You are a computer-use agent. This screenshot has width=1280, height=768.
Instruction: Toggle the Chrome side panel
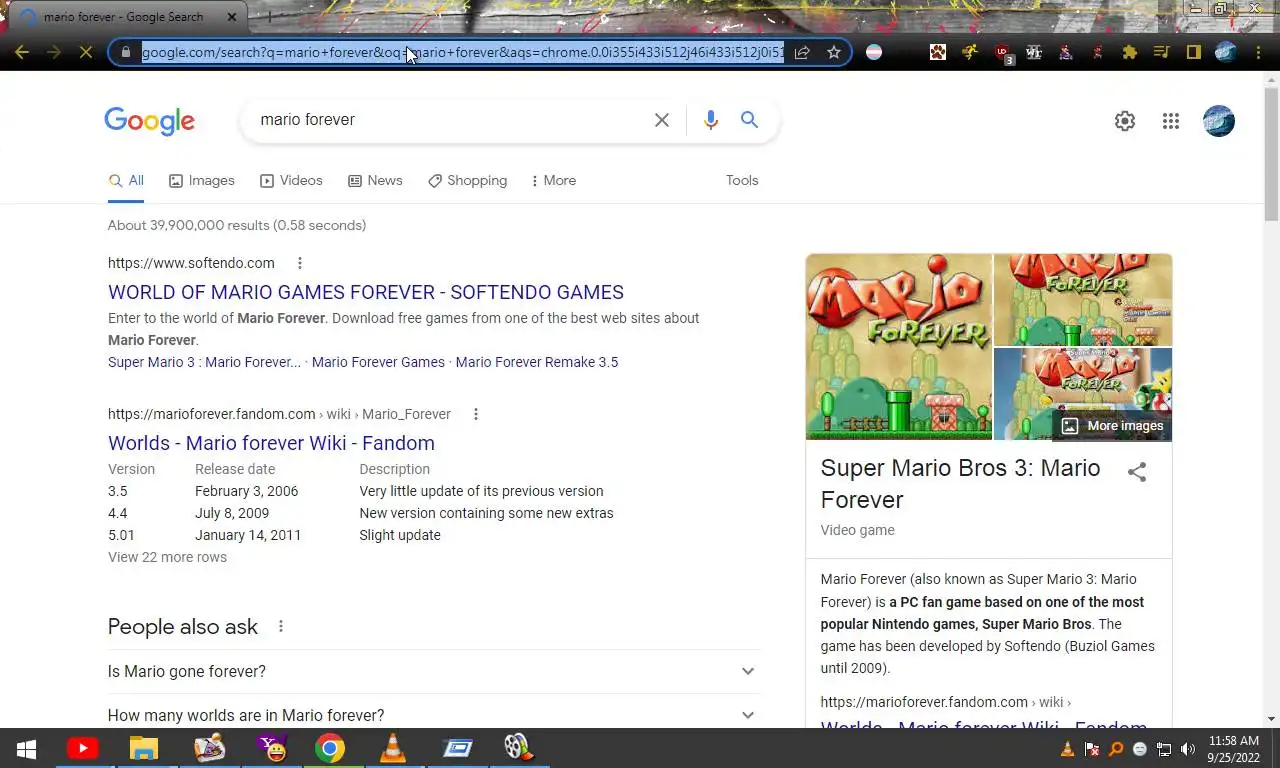point(1194,52)
